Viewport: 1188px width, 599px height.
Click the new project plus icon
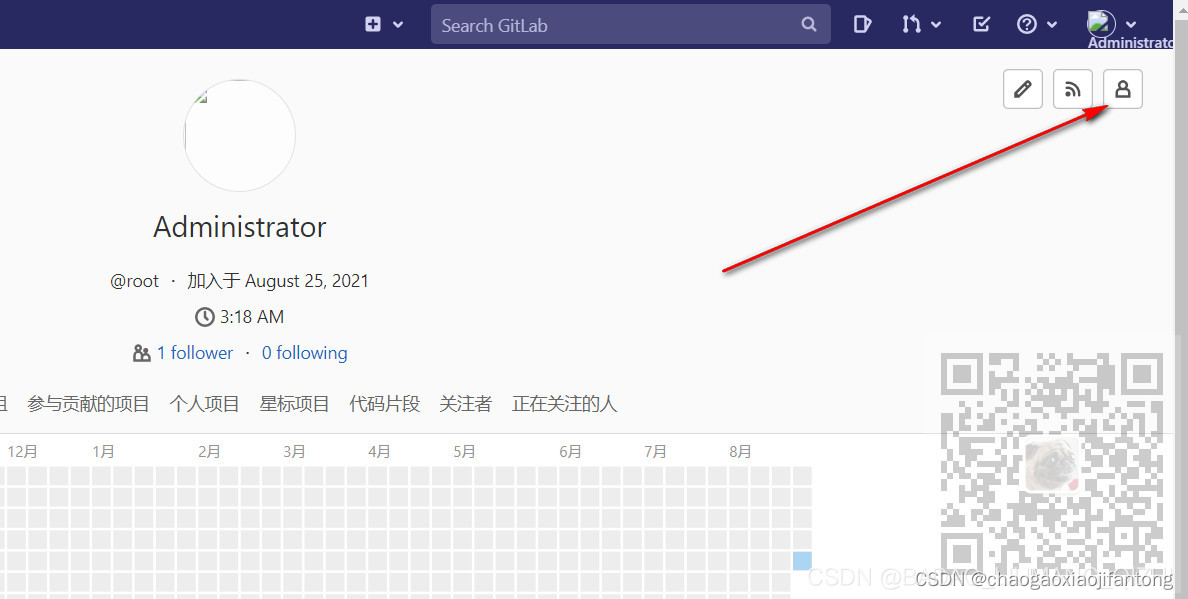click(x=374, y=23)
